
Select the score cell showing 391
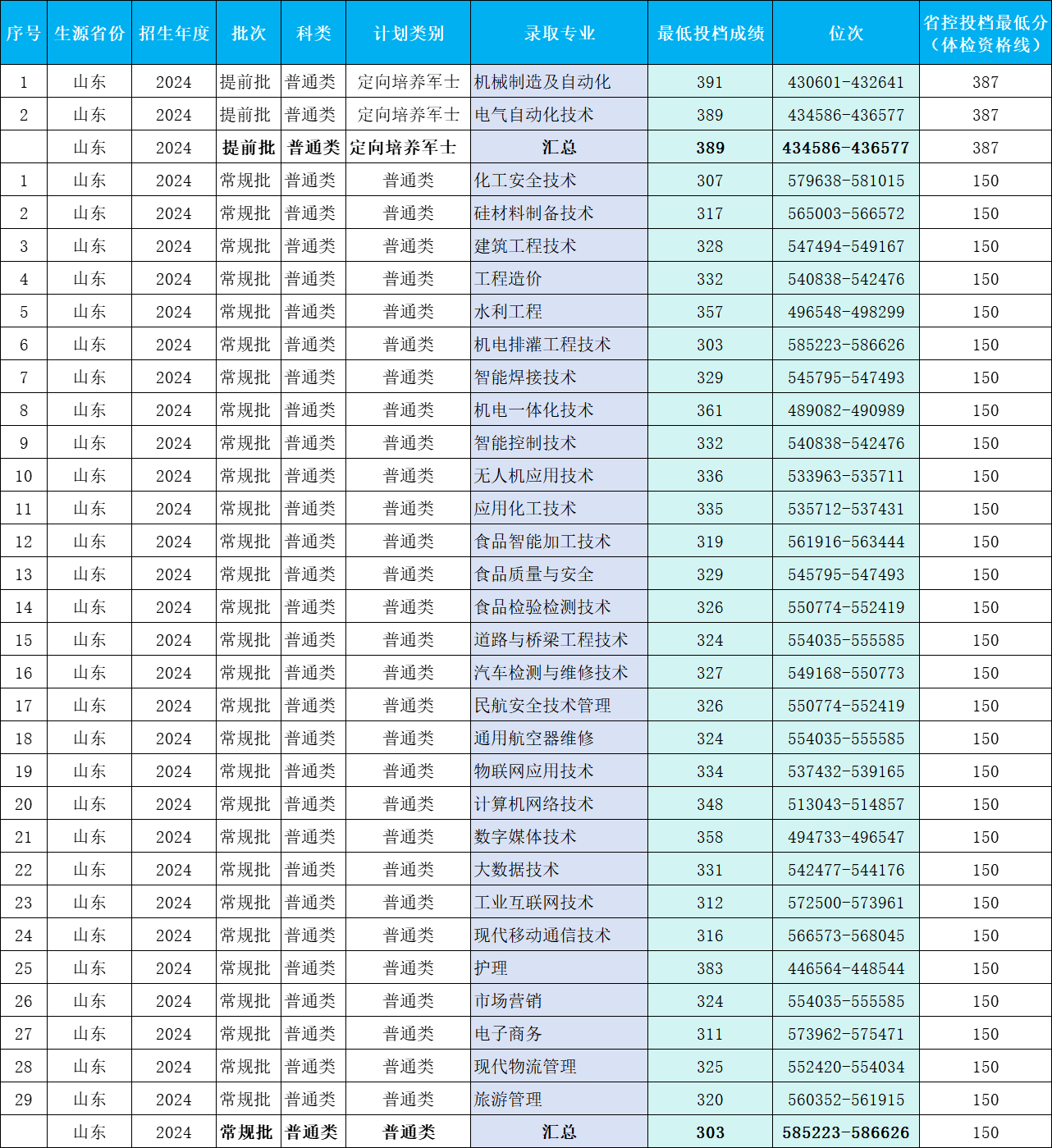click(x=710, y=82)
